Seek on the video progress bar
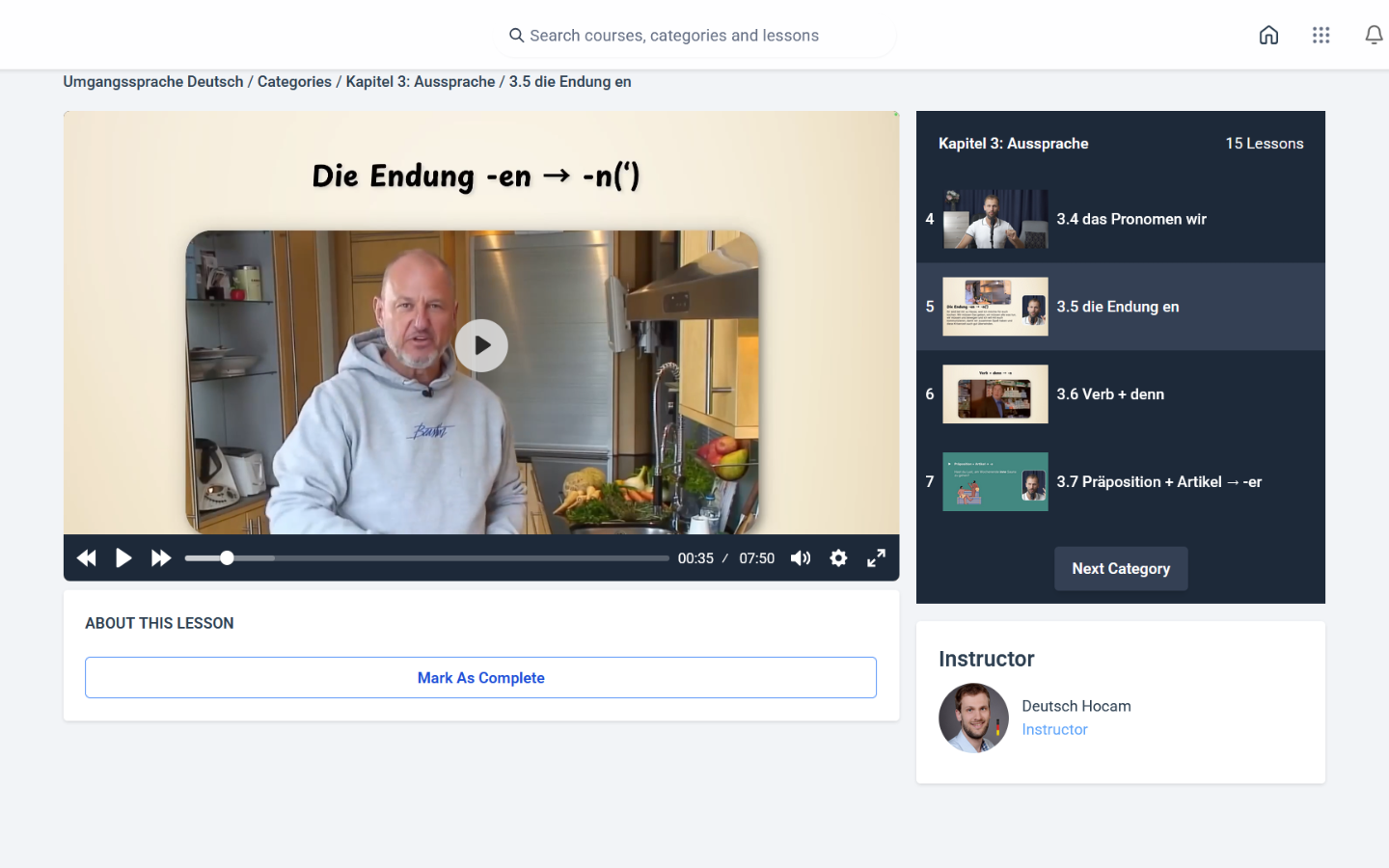Image resolution: width=1389 pixels, height=868 pixels. pos(426,558)
